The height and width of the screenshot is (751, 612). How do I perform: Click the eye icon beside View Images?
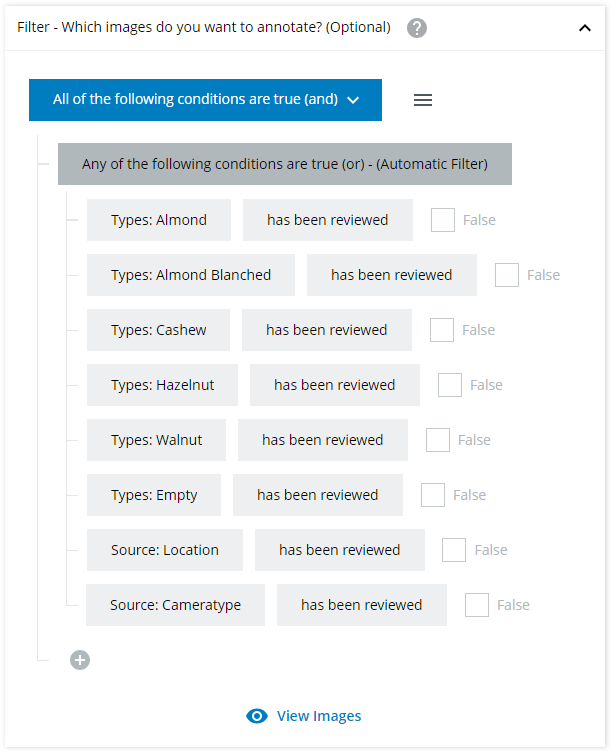pos(257,716)
